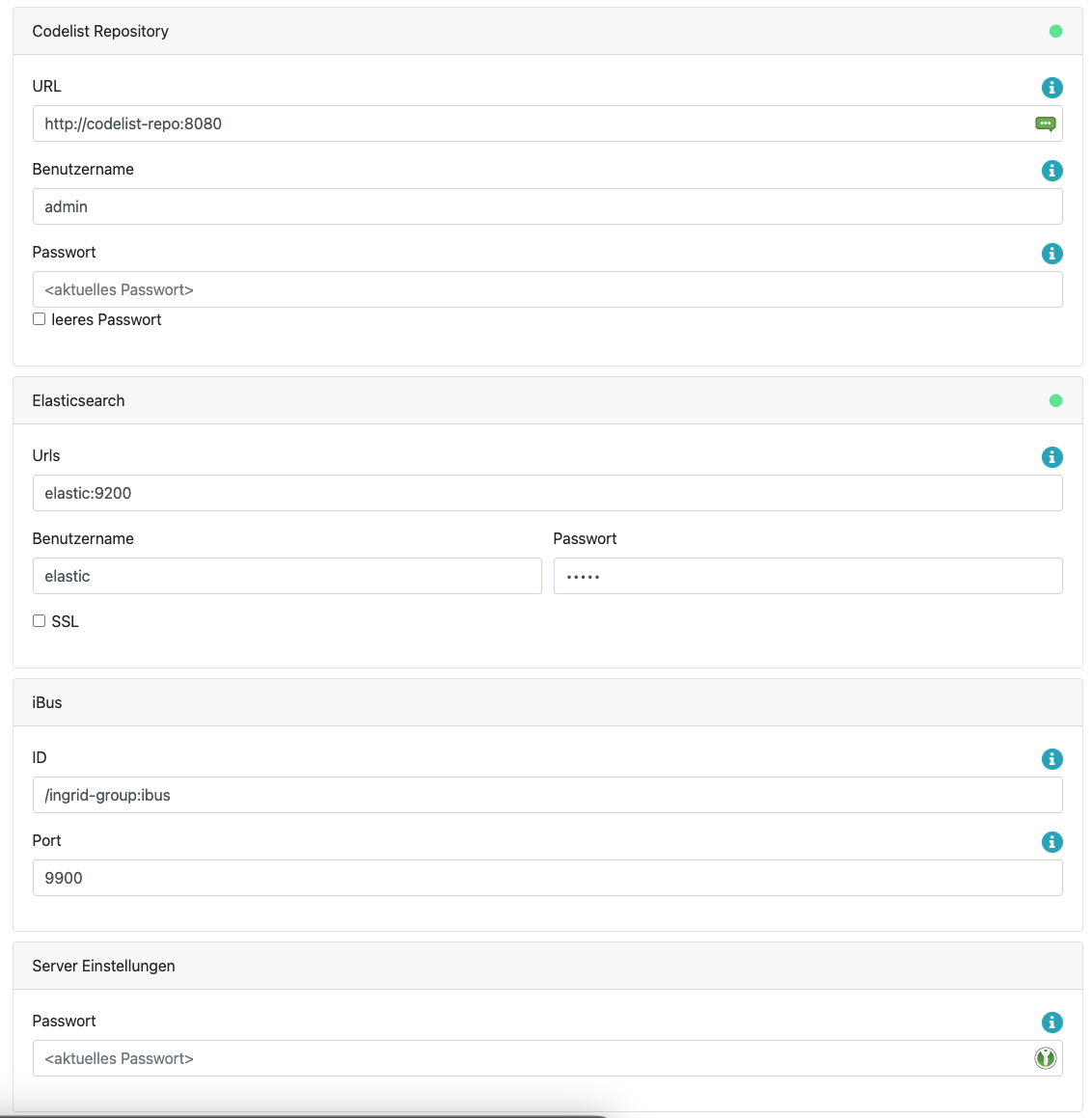
Task: Enable the leeres Passwort checkbox
Action: 40,319
